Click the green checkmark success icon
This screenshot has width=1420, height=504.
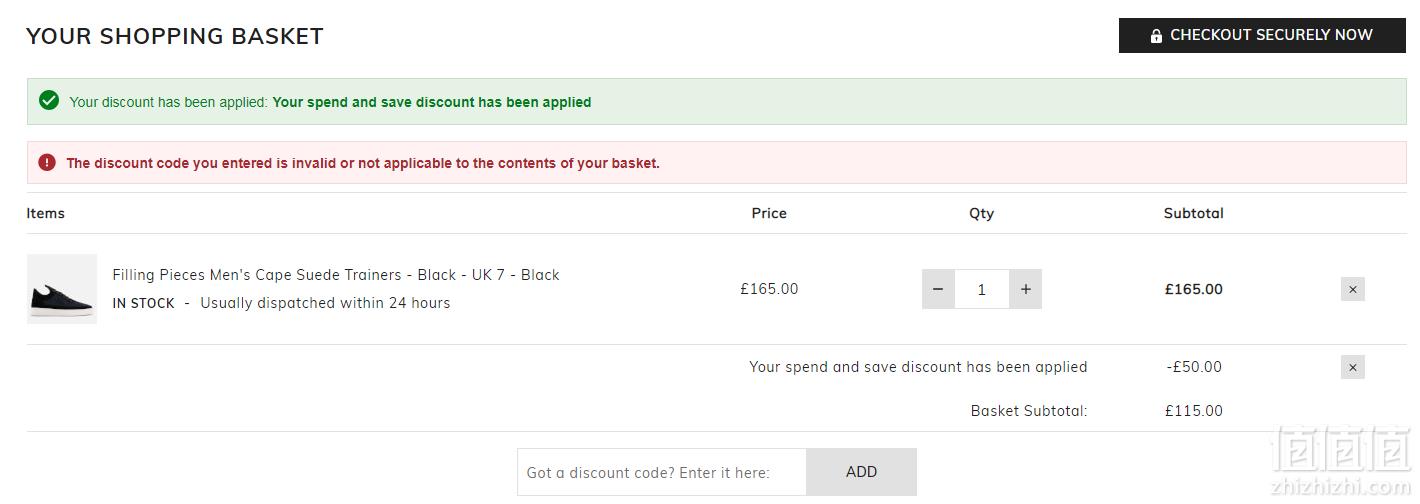tap(48, 101)
